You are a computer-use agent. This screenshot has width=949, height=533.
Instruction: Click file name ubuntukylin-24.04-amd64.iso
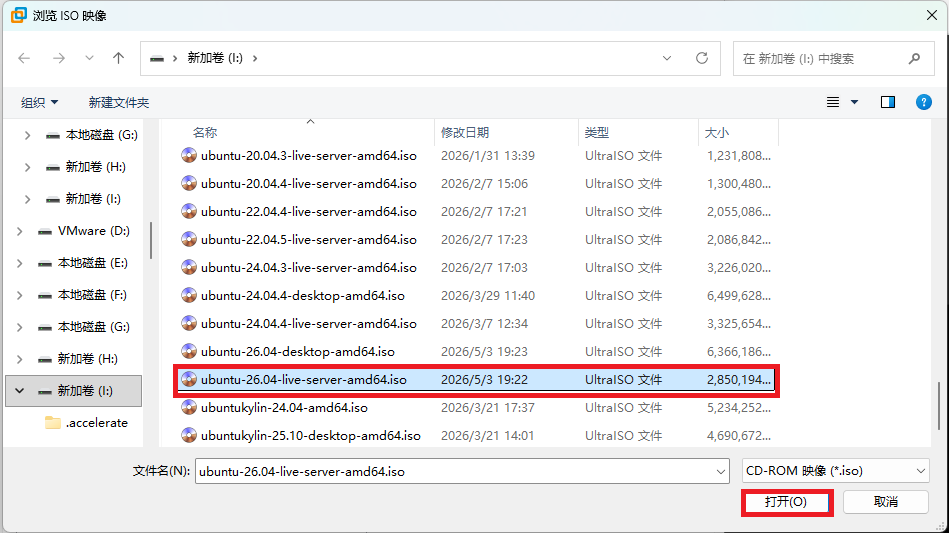coord(284,408)
